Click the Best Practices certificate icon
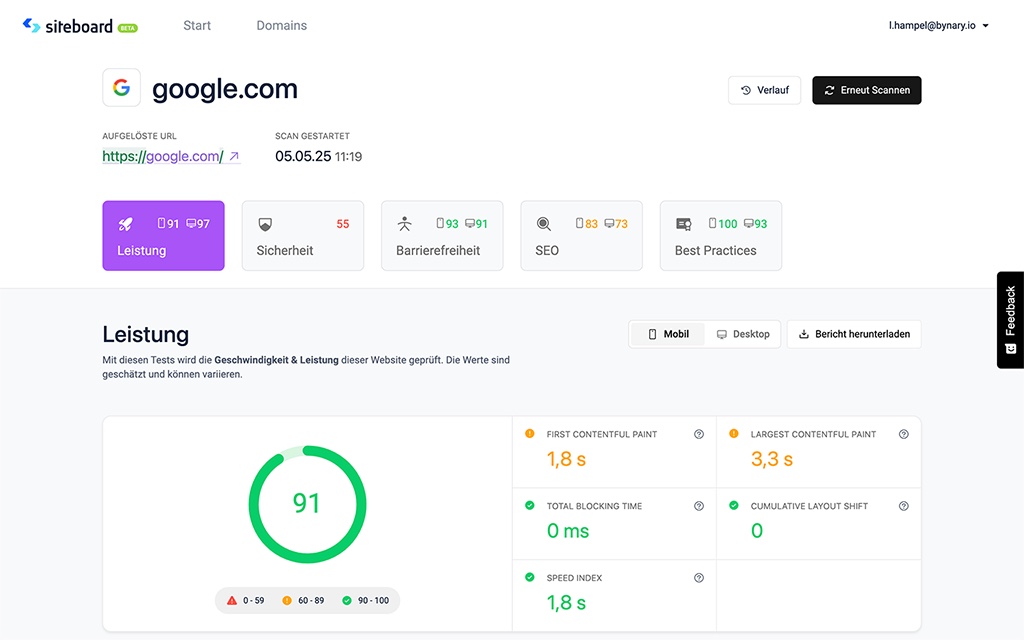 coord(684,224)
